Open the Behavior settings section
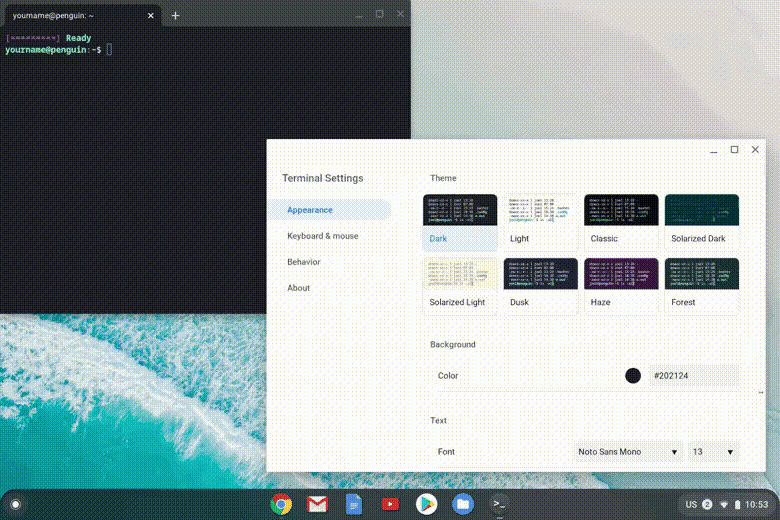Image resolution: width=780 pixels, height=520 pixels. 304,262
